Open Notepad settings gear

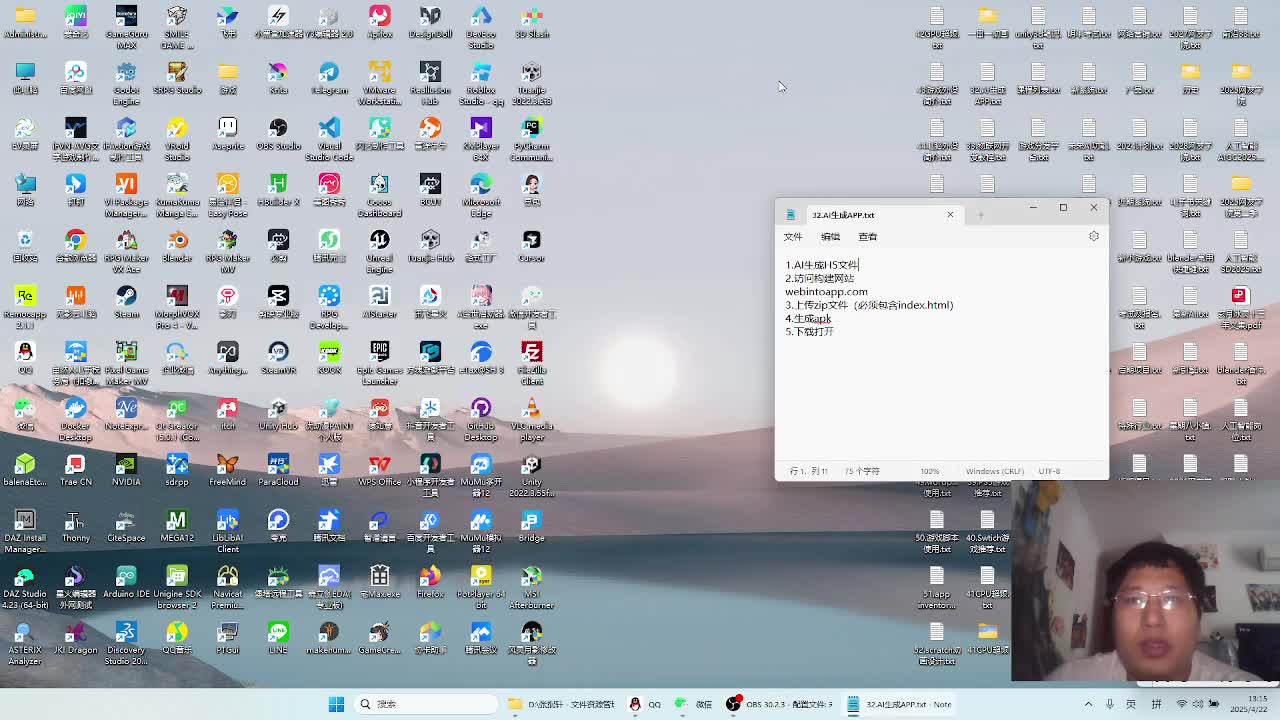pos(1093,237)
